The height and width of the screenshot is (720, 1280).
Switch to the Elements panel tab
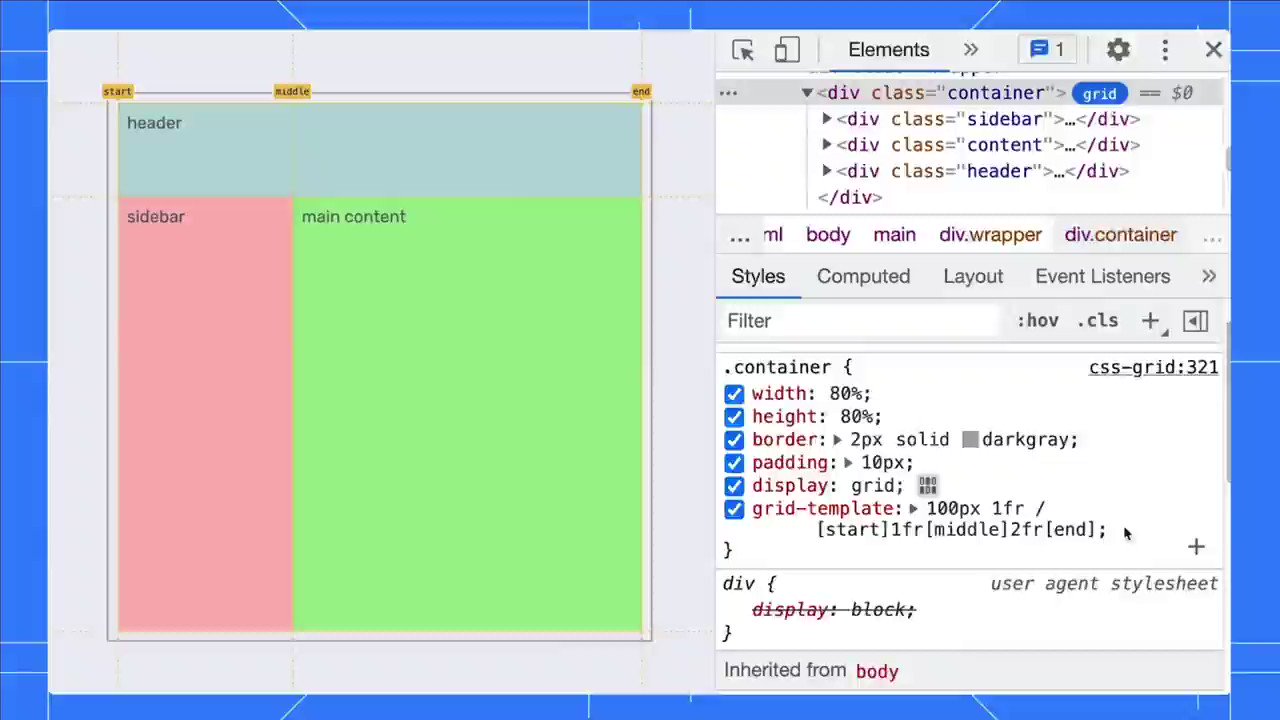(888, 50)
